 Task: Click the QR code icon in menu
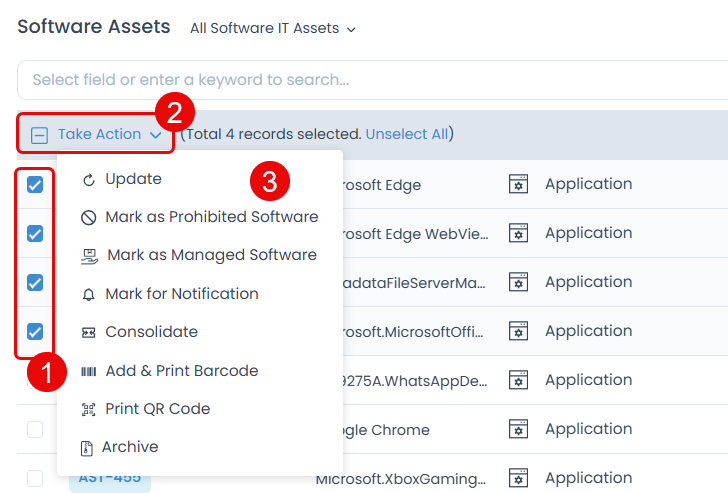pos(88,409)
